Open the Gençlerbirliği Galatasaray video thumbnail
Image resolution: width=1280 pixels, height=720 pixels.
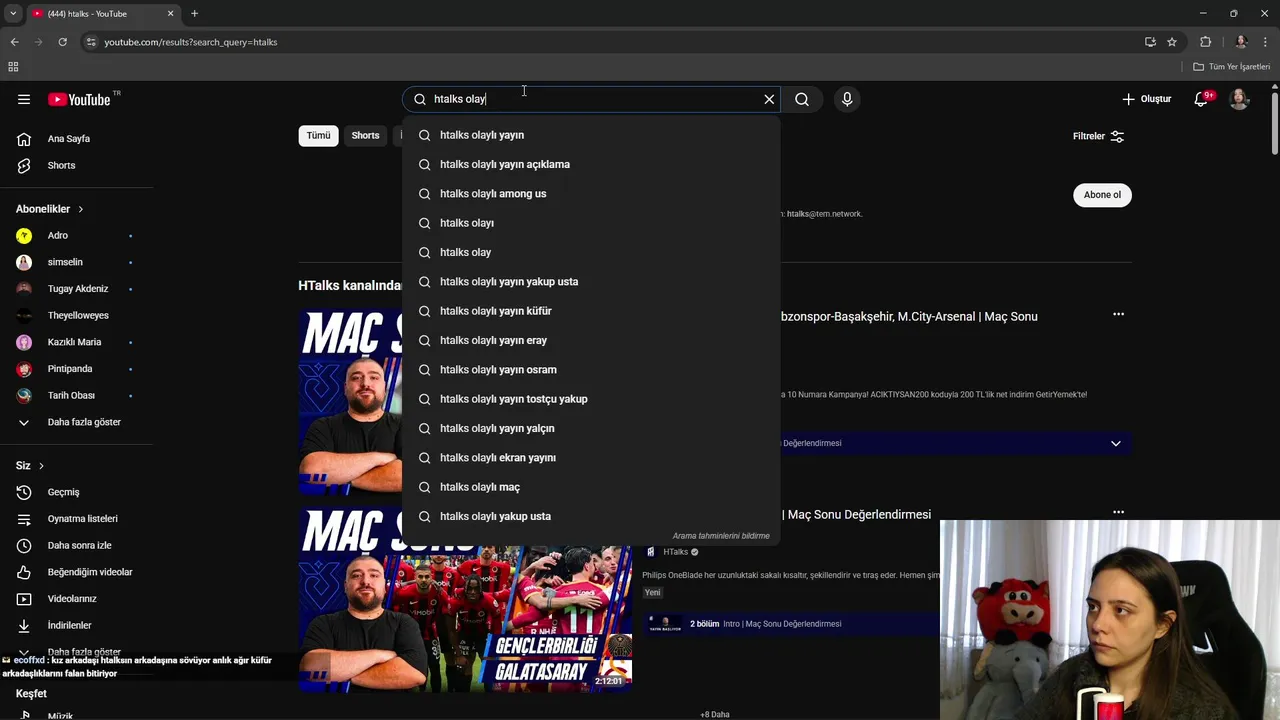pyautogui.click(x=465, y=600)
